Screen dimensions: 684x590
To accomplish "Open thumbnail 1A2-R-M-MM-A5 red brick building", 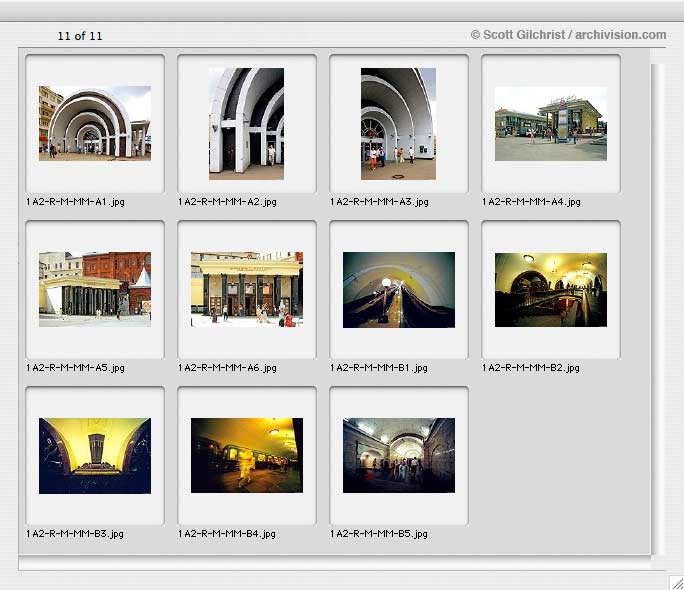I will pos(95,289).
